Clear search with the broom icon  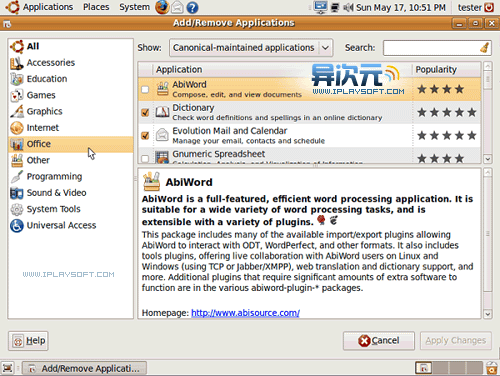coord(485,48)
